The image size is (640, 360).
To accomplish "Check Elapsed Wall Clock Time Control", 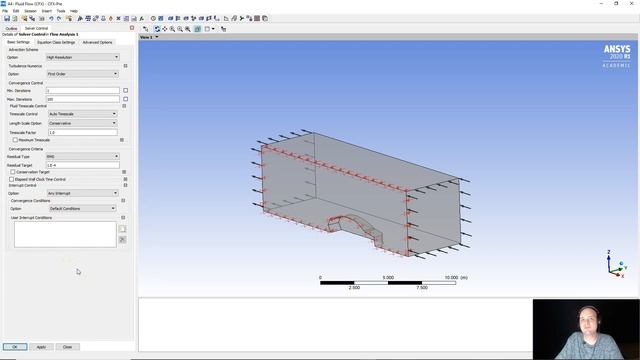I will tap(11, 179).
